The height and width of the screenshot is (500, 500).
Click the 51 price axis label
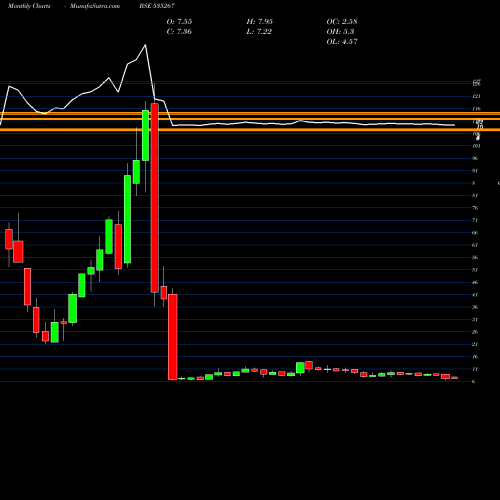[x=475, y=270]
